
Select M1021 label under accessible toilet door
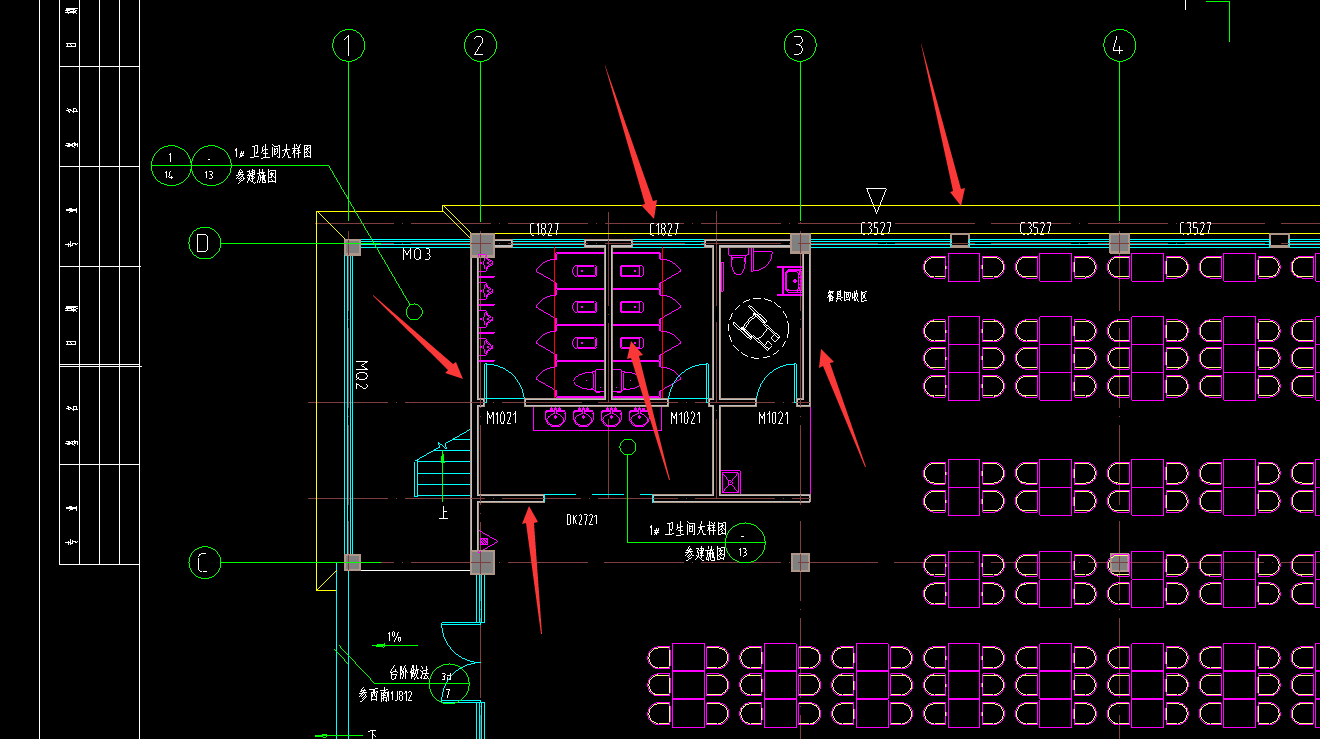[773, 418]
